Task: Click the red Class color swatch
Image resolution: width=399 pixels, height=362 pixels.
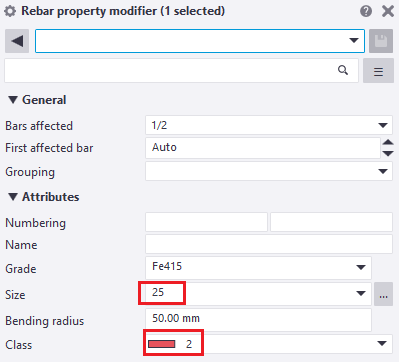Action: pyautogui.click(x=162, y=344)
